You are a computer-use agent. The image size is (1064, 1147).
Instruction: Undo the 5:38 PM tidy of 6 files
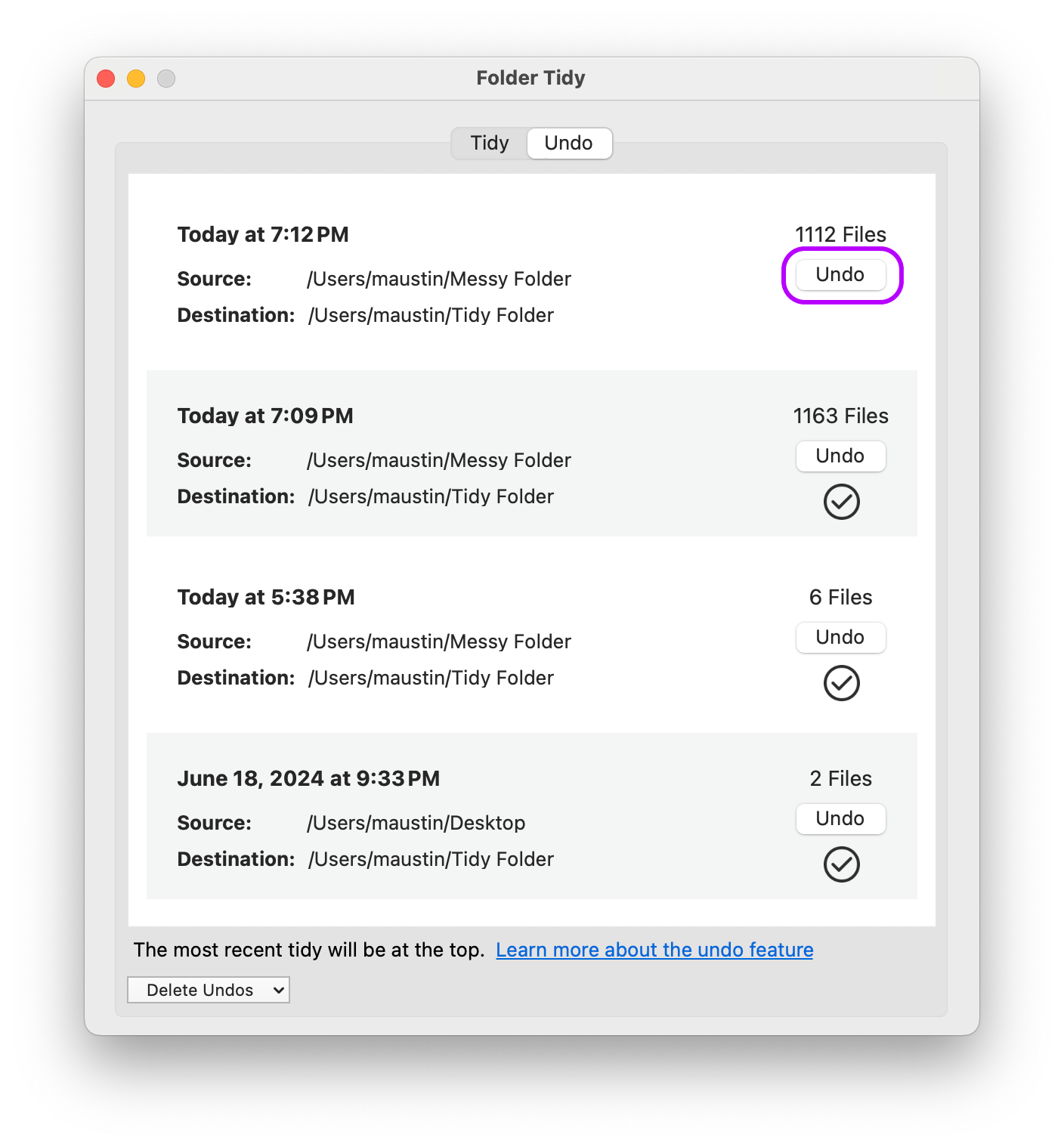840,637
